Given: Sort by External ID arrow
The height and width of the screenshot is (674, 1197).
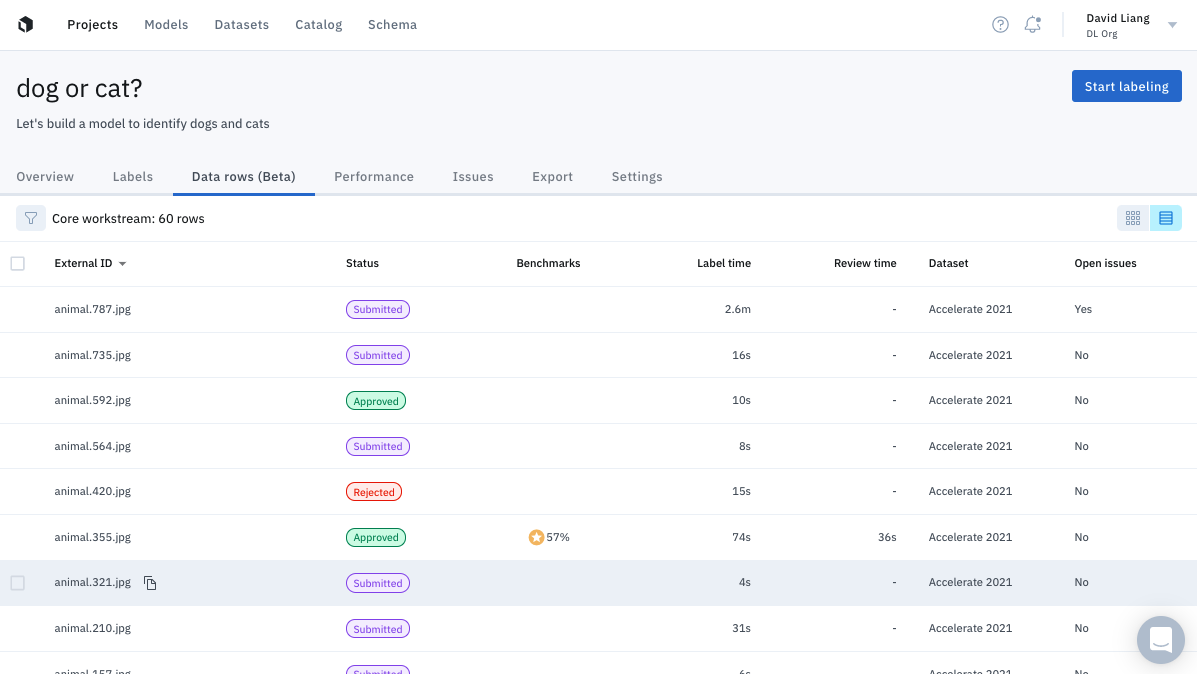Looking at the screenshot, I should click(x=122, y=264).
